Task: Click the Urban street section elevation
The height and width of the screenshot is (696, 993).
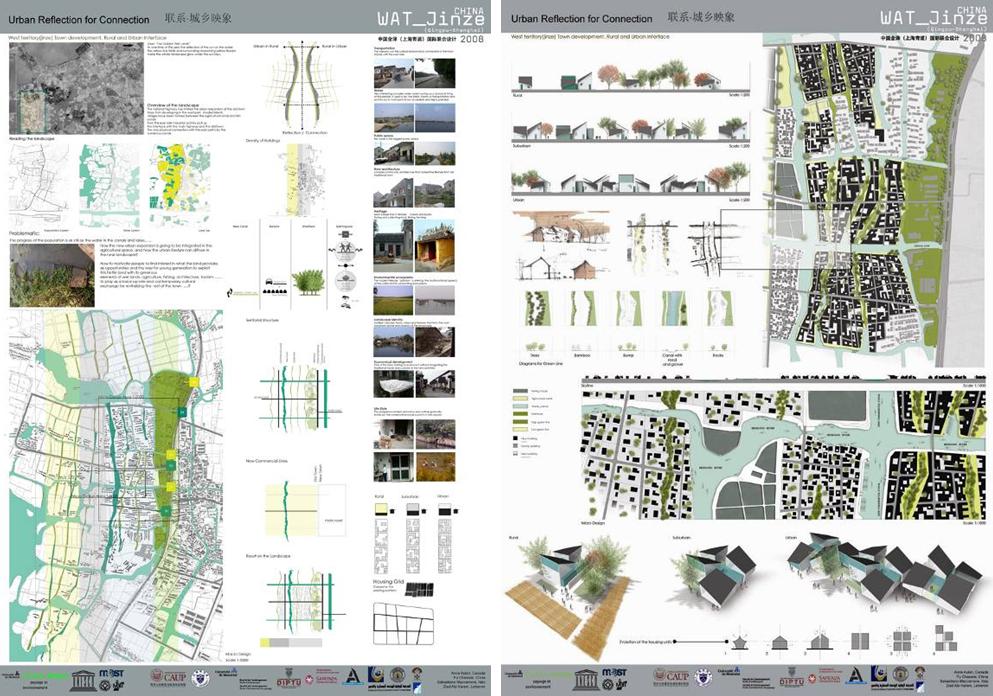Action: point(631,179)
